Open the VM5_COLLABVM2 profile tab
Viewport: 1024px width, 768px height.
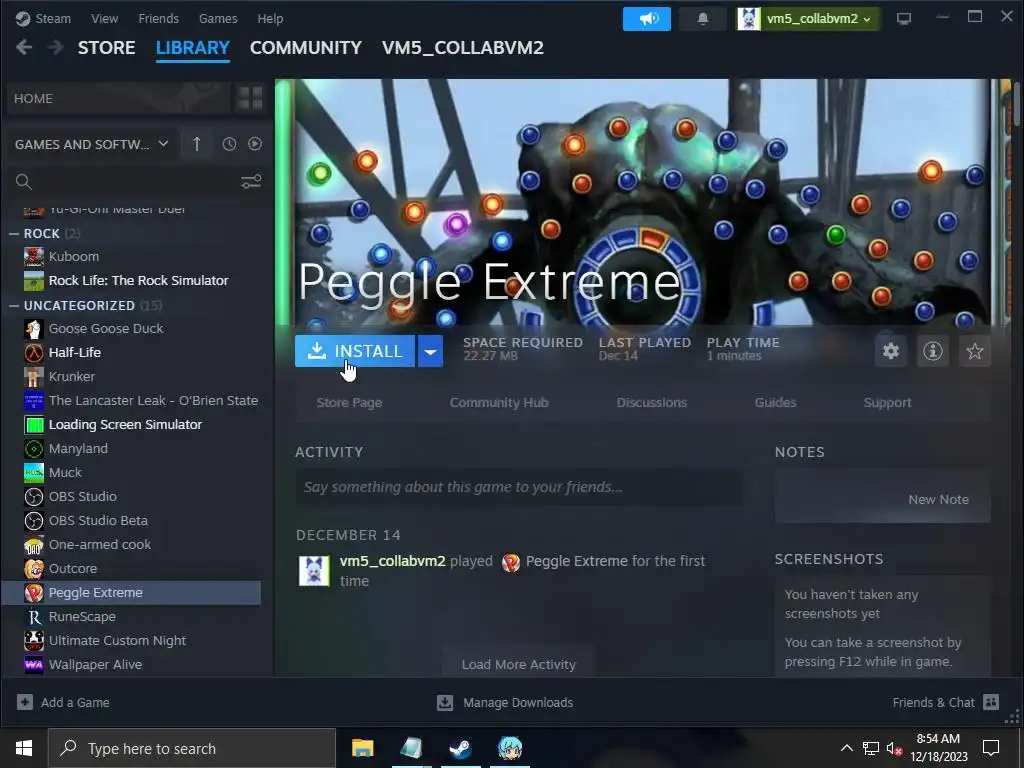point(462,48)
